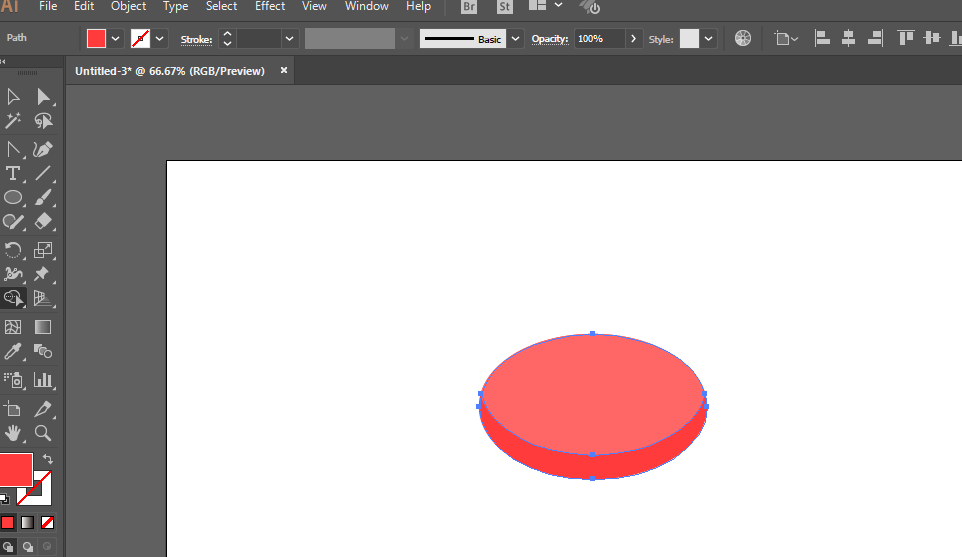962x557 pixels.
Task: Select the Shape Builder tool
Action: coord(13,298)
